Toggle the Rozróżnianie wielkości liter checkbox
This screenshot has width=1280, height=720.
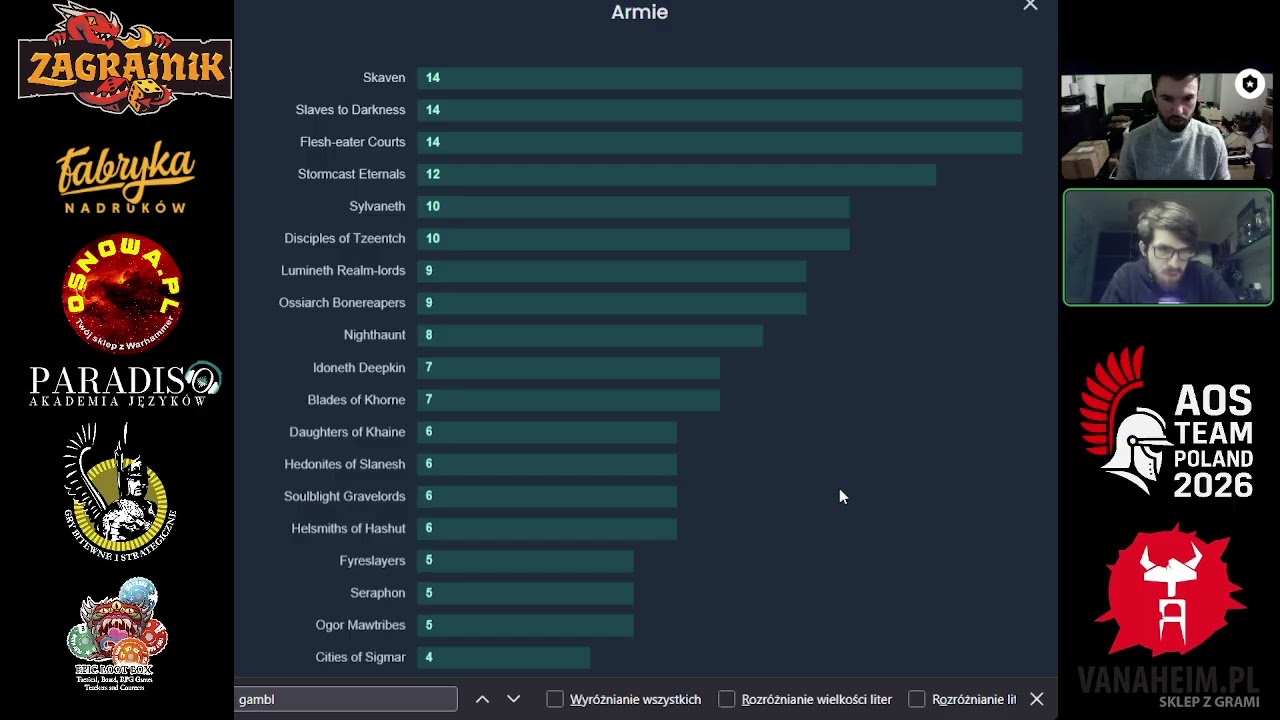pyautogui.click(x=727, y=699)
